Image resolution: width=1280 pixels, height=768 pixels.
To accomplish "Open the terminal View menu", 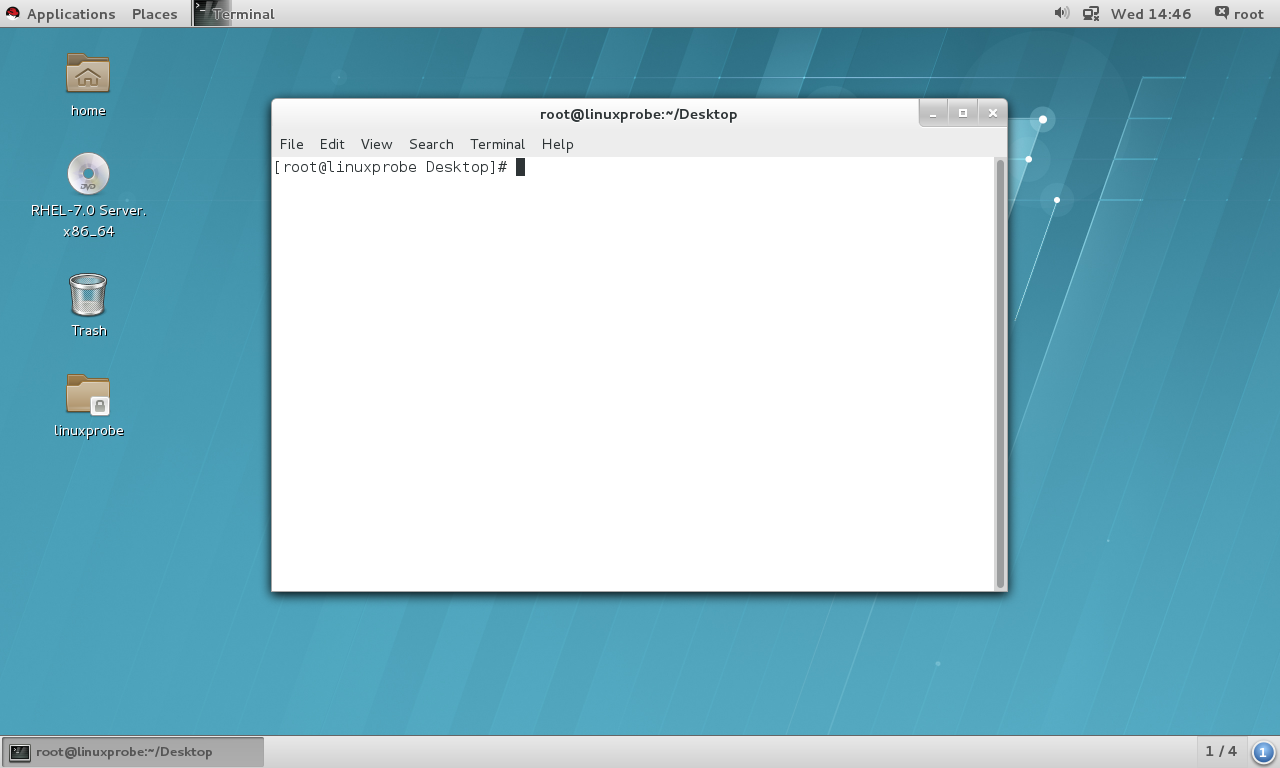I will tap(376, 144).
